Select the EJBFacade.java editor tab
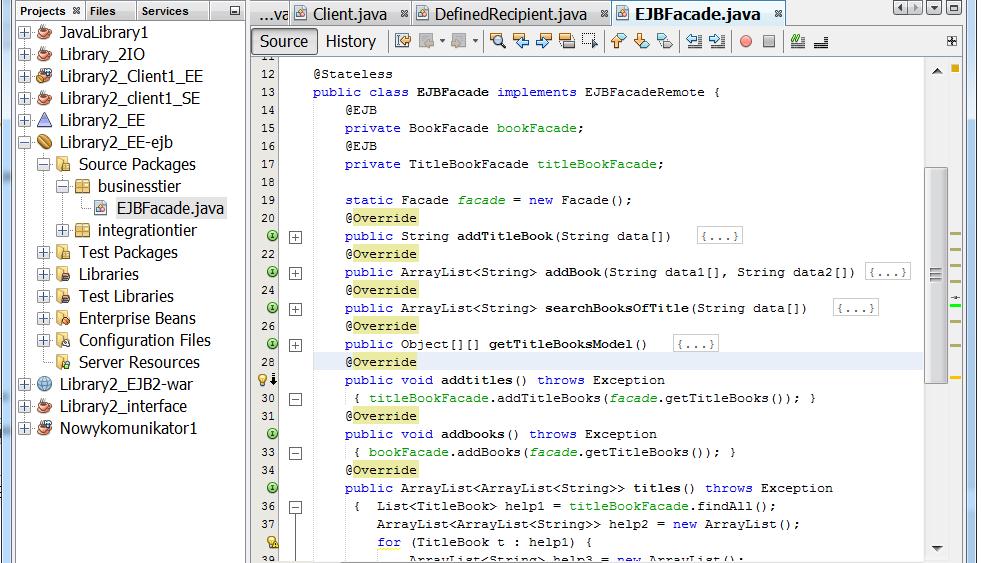This screenshot has width=981, height=563. (697, 14)
